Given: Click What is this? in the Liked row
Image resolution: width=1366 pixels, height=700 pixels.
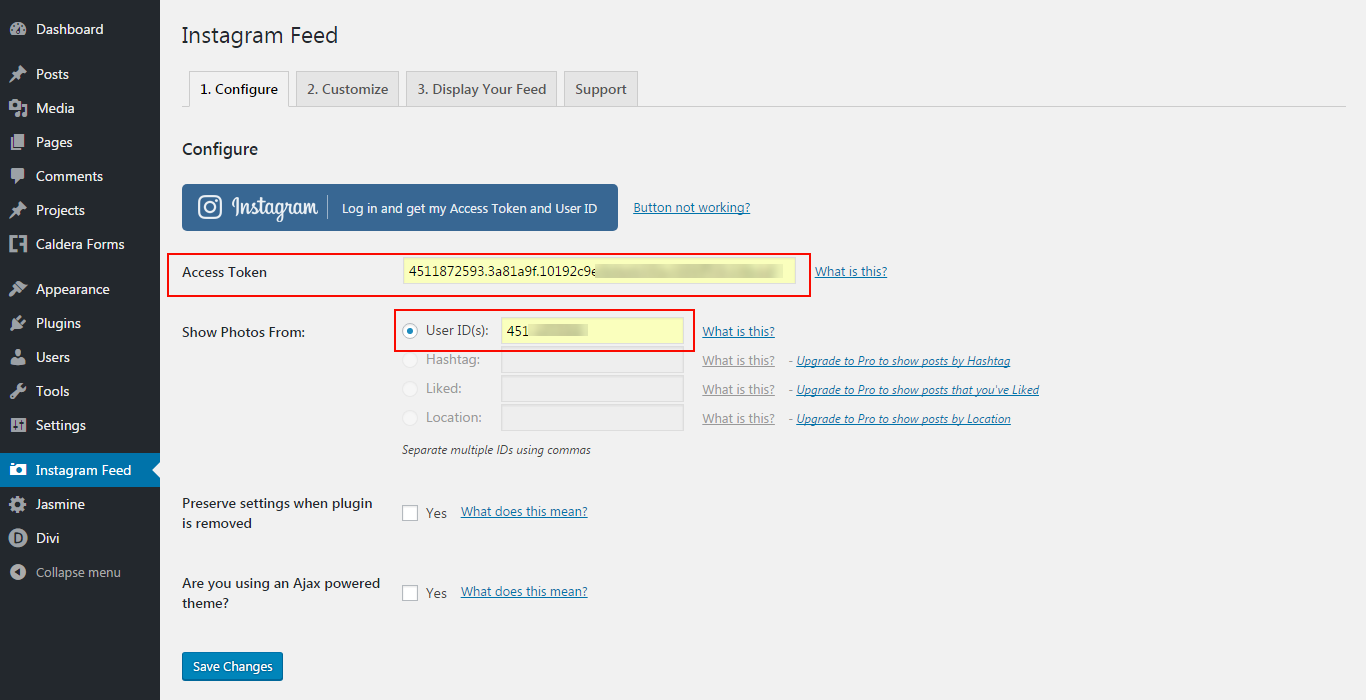Looking at the screenshot, I should point(738,390).
